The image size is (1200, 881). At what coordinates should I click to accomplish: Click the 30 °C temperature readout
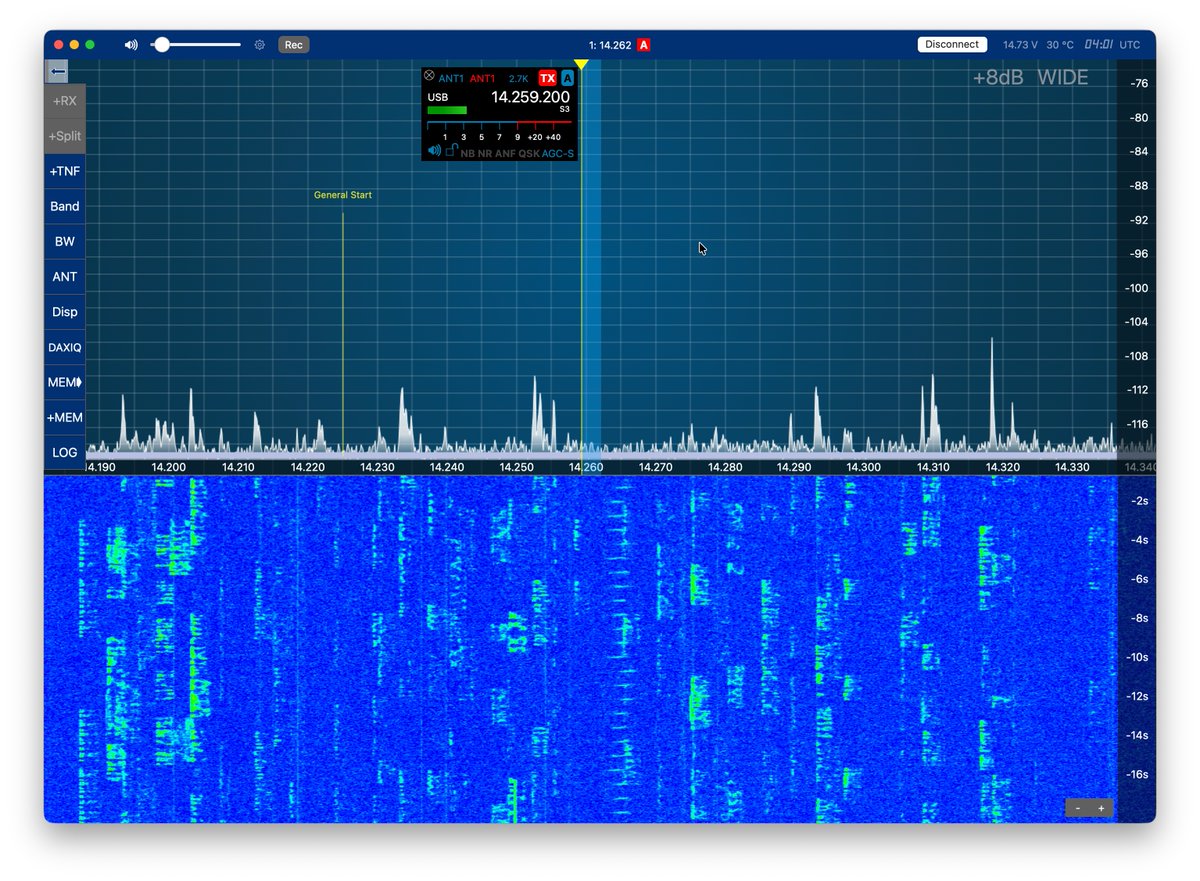click(x=1060, y=45)
